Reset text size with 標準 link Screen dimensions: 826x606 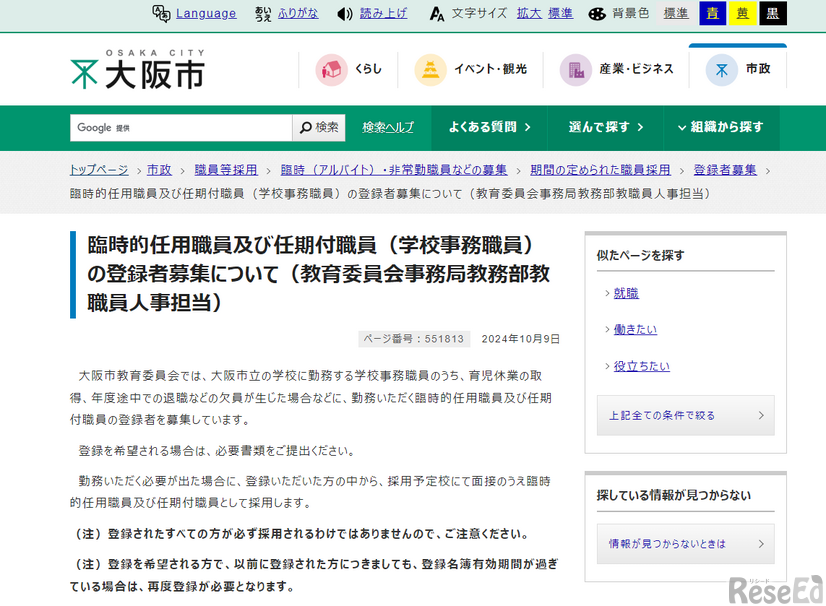(560, 13)
